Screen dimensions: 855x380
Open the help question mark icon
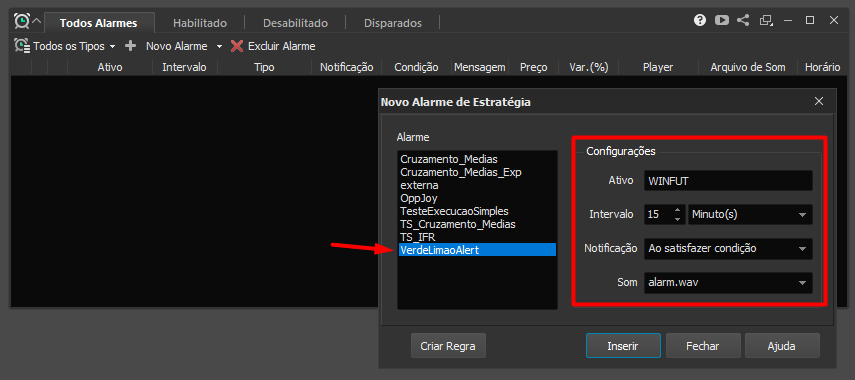coord(700,21)
